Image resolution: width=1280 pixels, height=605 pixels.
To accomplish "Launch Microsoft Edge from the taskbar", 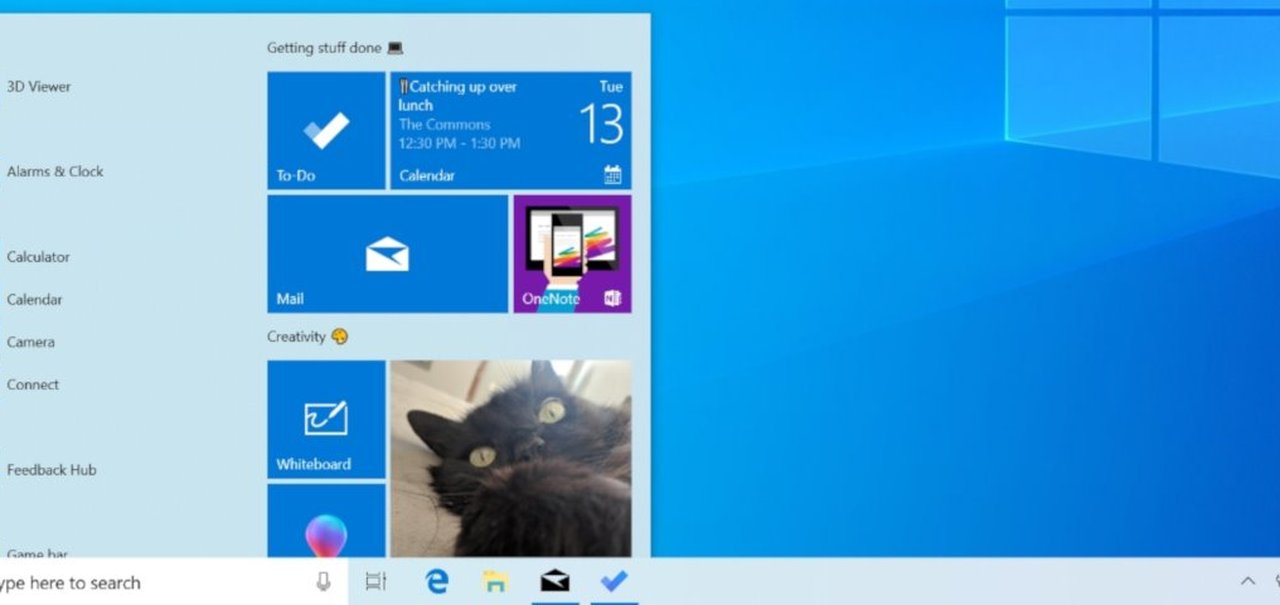I will point(436,581).
